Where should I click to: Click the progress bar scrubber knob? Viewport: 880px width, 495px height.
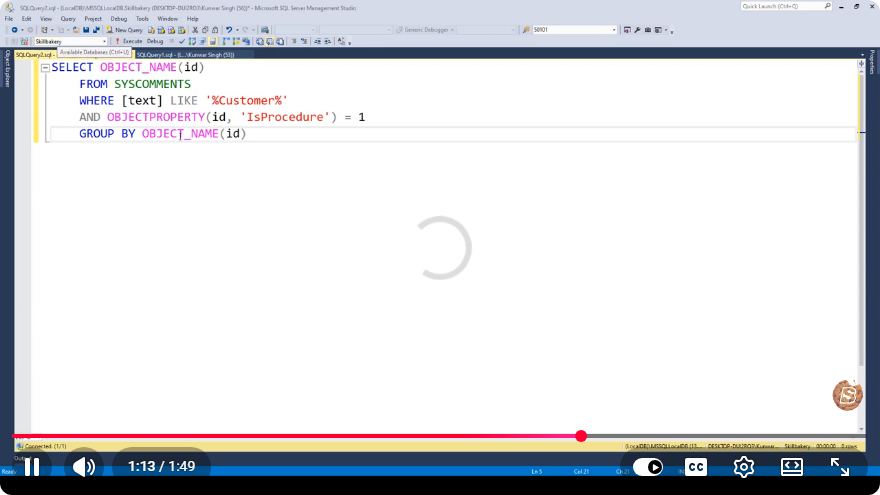(x=581, y=436)
